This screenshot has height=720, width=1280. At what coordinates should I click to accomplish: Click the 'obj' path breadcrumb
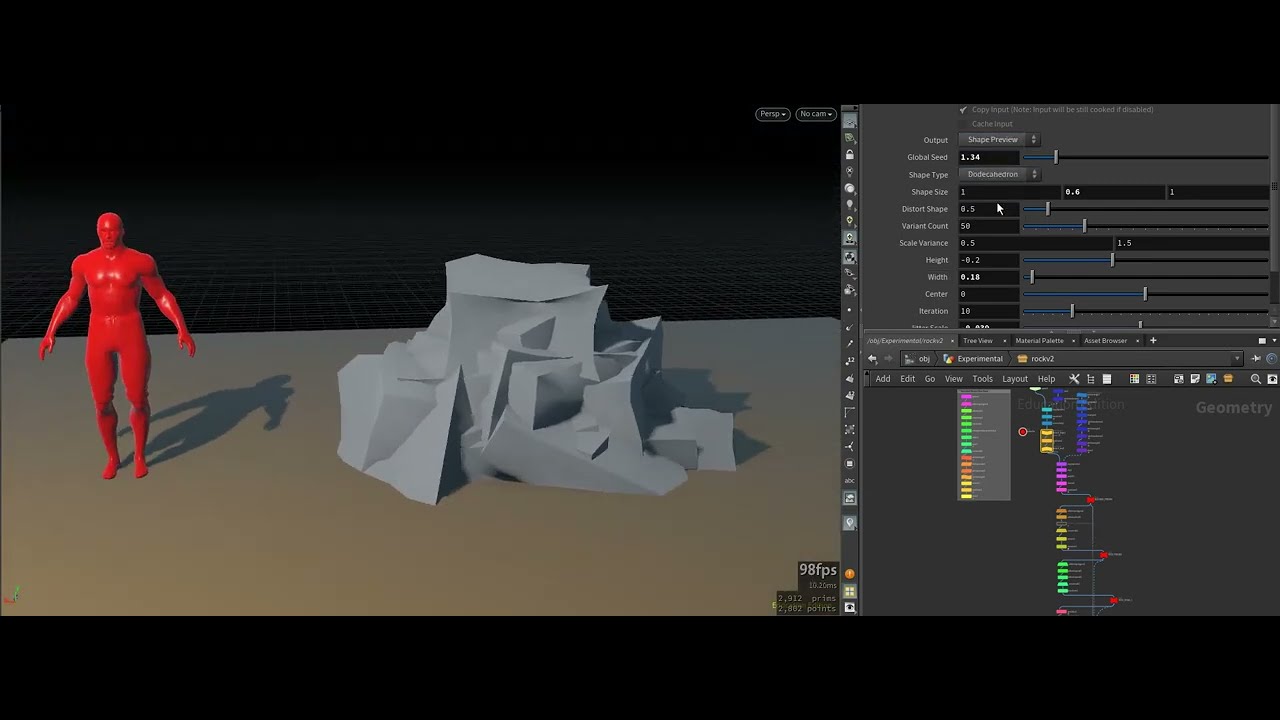(x=918, y=359)
